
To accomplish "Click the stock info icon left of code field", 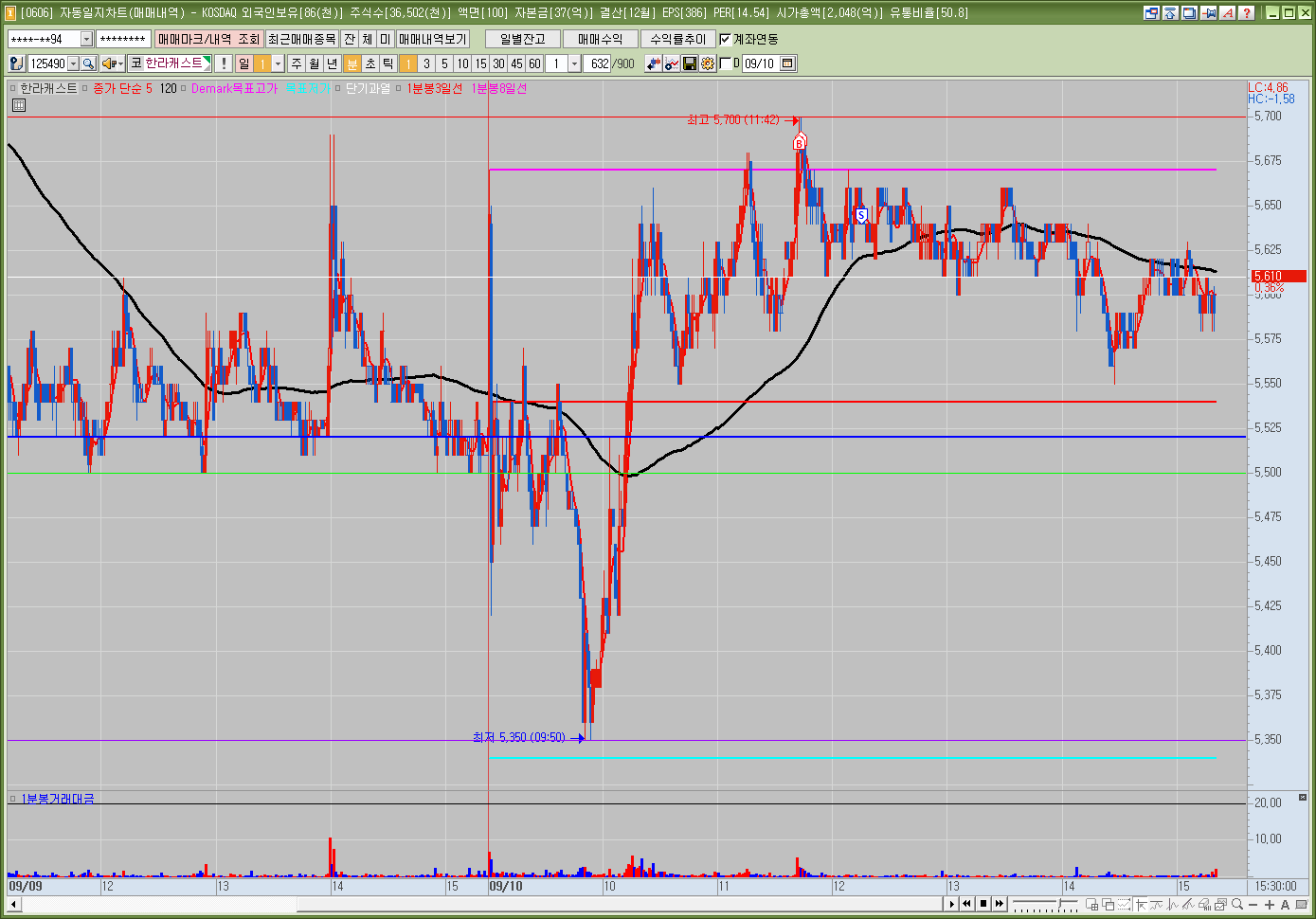I will point(16,63).
